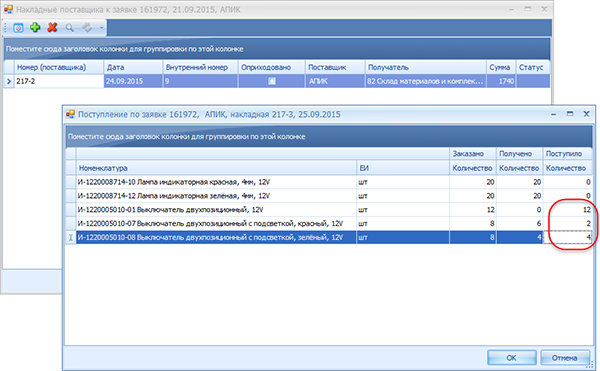Close the Поступление по заявке window
The width and height of the screenshot is (600, 371).
coord(586,114)
